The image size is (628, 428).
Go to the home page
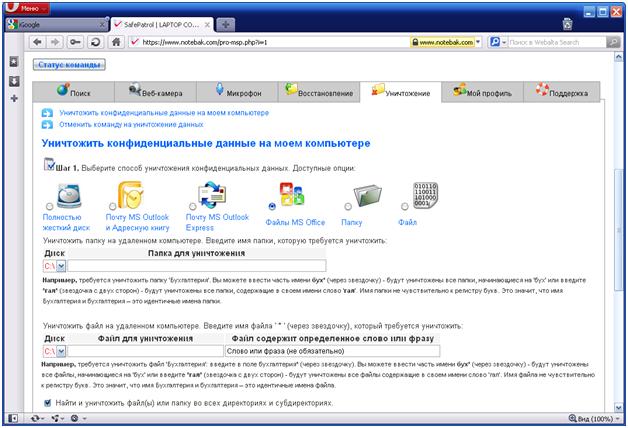coord(116,42)
